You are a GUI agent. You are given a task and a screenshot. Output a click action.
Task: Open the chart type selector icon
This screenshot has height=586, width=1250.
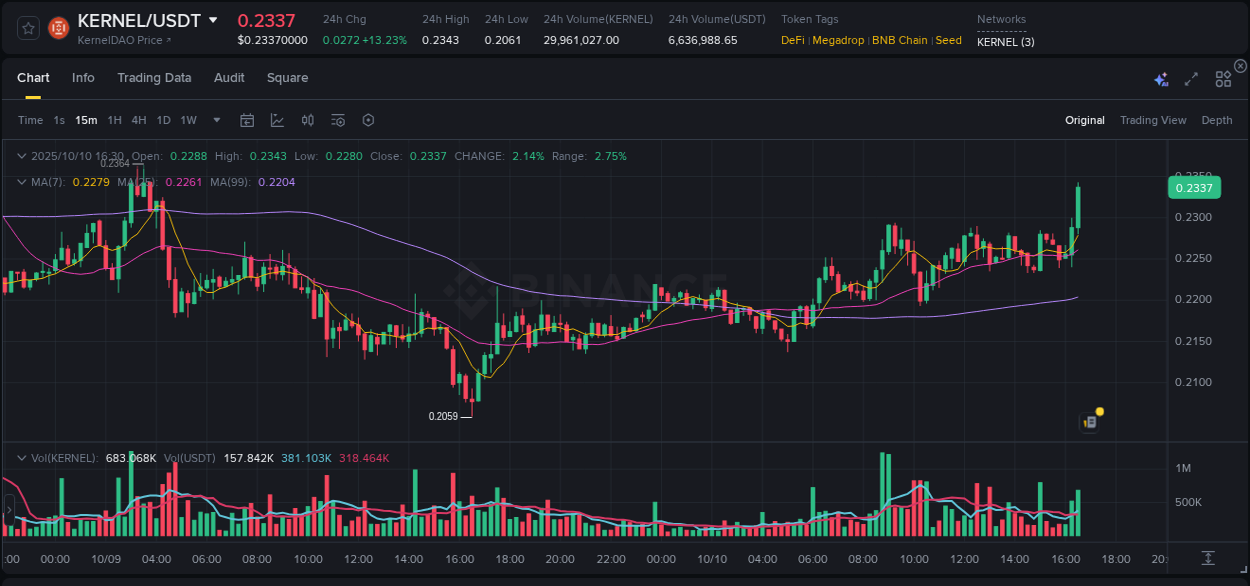(x=277, y=120)
